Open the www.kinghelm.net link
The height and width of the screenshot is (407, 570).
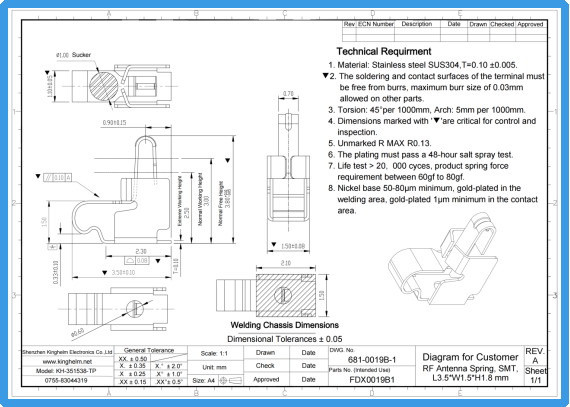click(x=67, y=362)
